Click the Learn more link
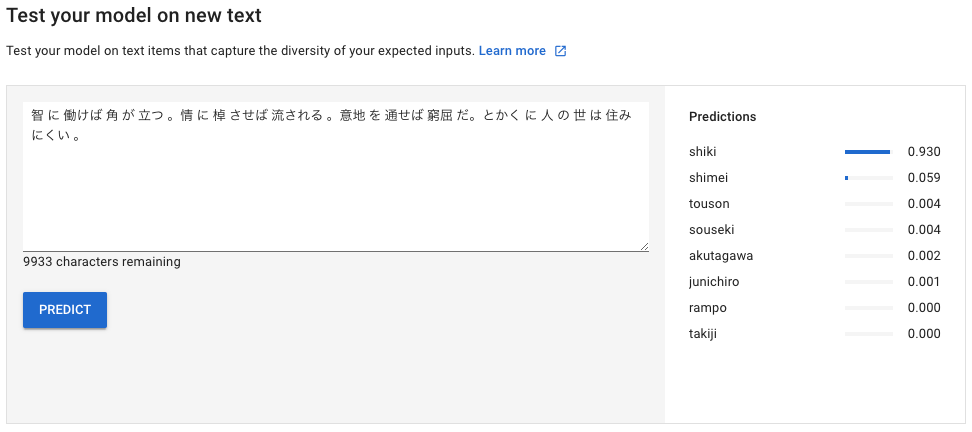The image size is (972, 432). click(x=512, y=51)
